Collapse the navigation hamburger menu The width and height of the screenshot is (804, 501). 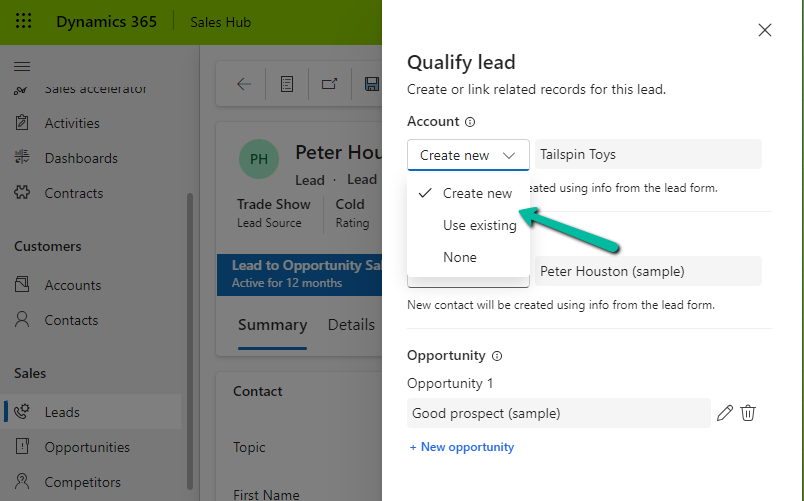(x=22, y=67)
